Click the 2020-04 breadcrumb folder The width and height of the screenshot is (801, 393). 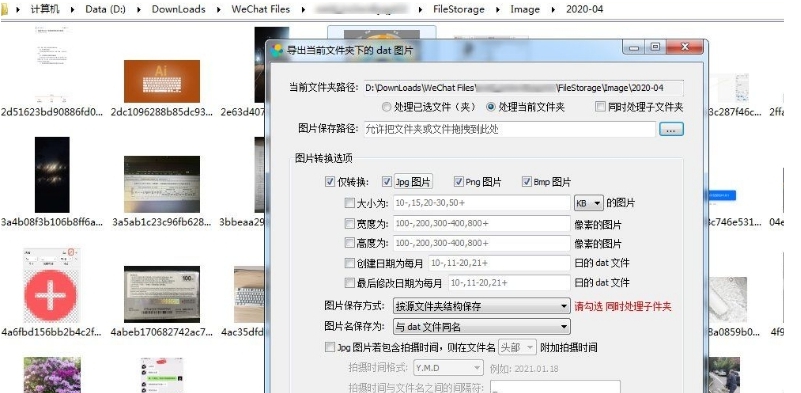point(584,9)
